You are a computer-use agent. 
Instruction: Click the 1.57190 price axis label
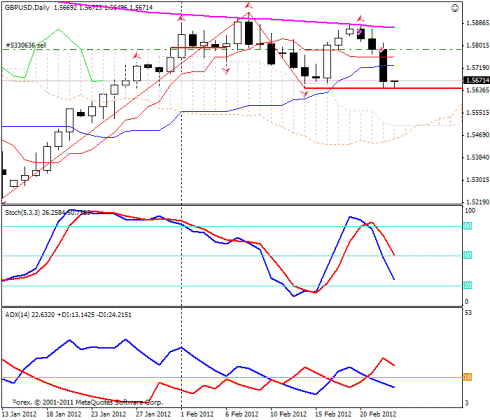[x=478, y=68]
